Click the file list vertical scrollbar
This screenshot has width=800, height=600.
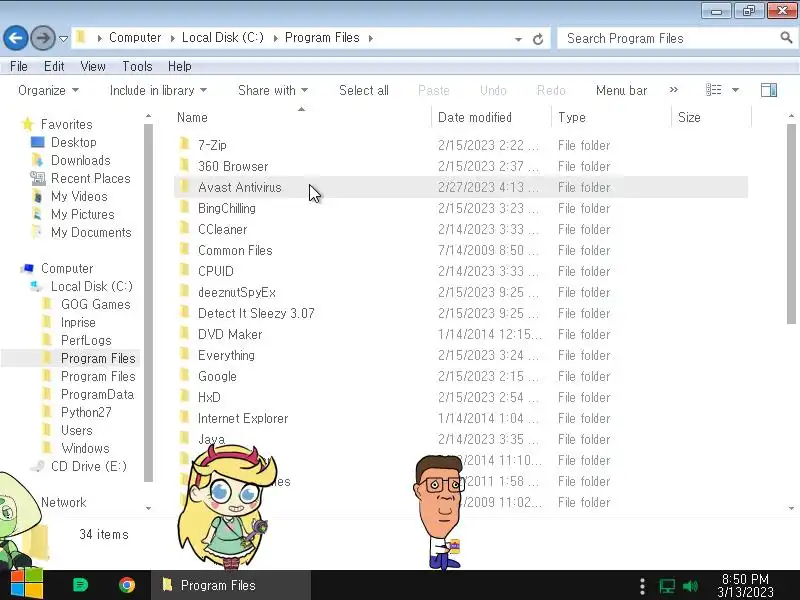[x=791, y=223]
